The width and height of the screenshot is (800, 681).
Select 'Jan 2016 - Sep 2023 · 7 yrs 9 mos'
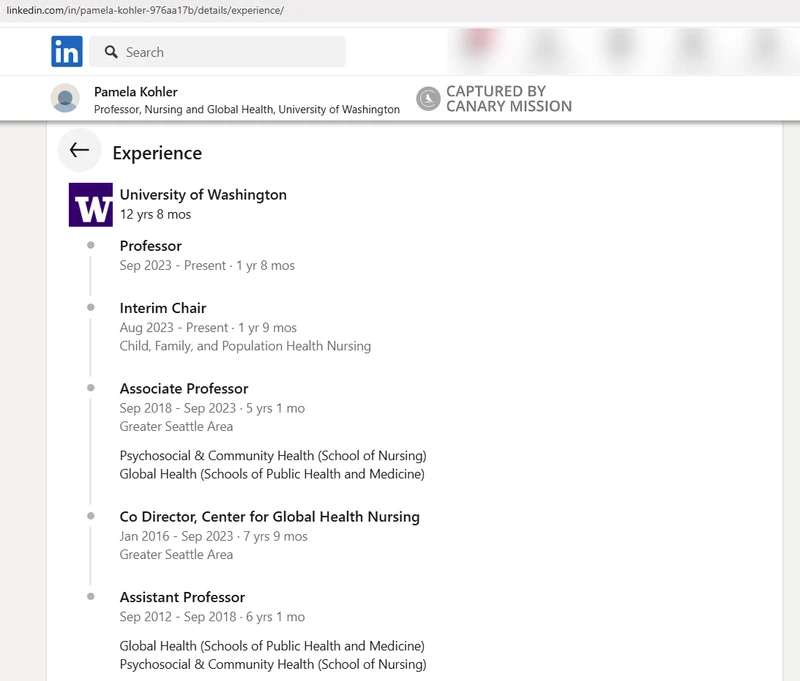[214, 536]
